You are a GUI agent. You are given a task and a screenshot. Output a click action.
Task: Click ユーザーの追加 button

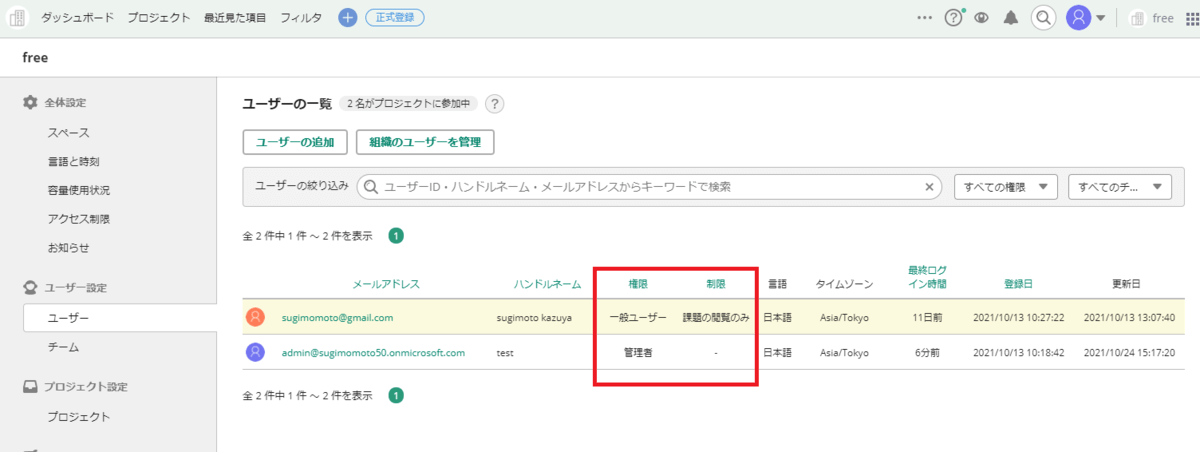[295, 142]
